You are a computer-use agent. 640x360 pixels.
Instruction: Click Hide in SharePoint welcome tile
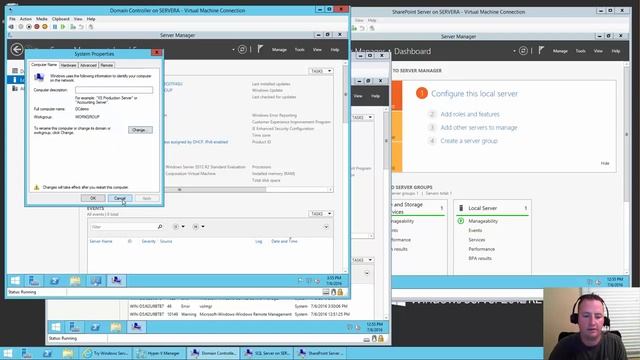click(605, 163)
